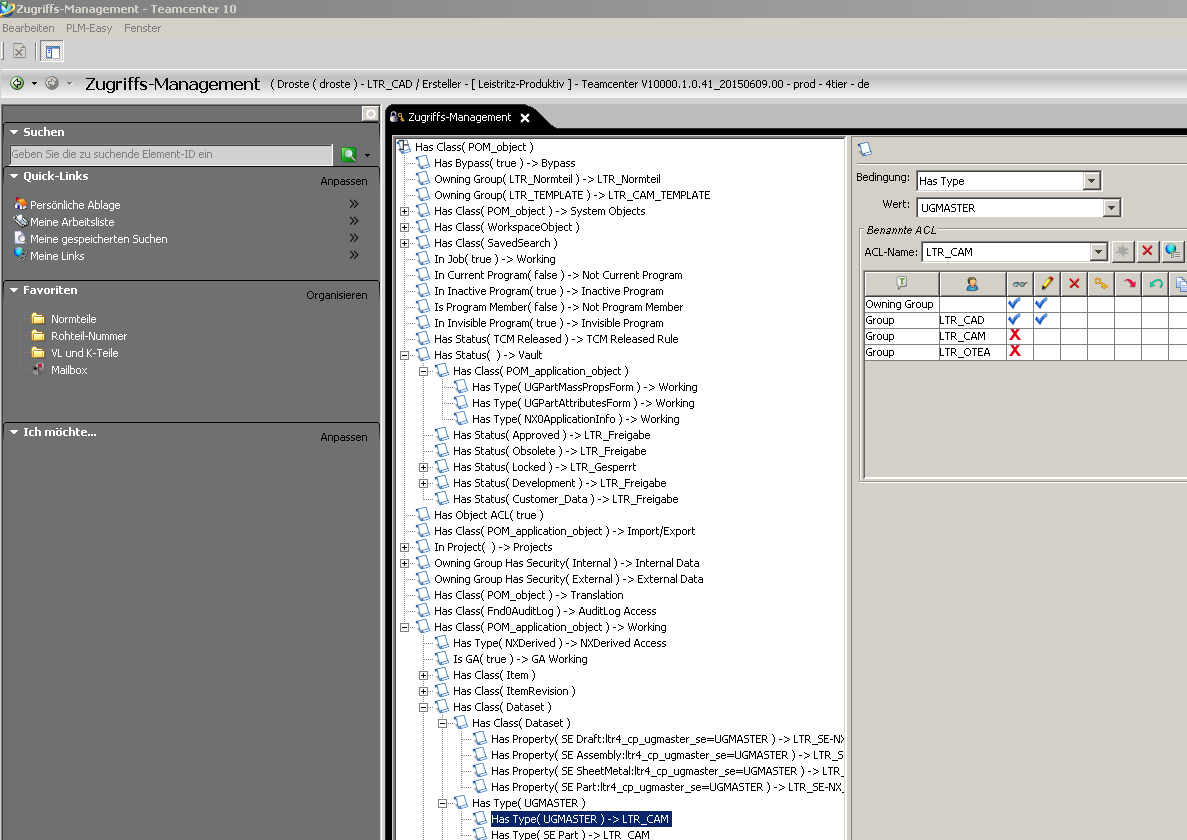Select the Has Object ACL( true ) rule

pyautogui.click(x=488, y=515)
